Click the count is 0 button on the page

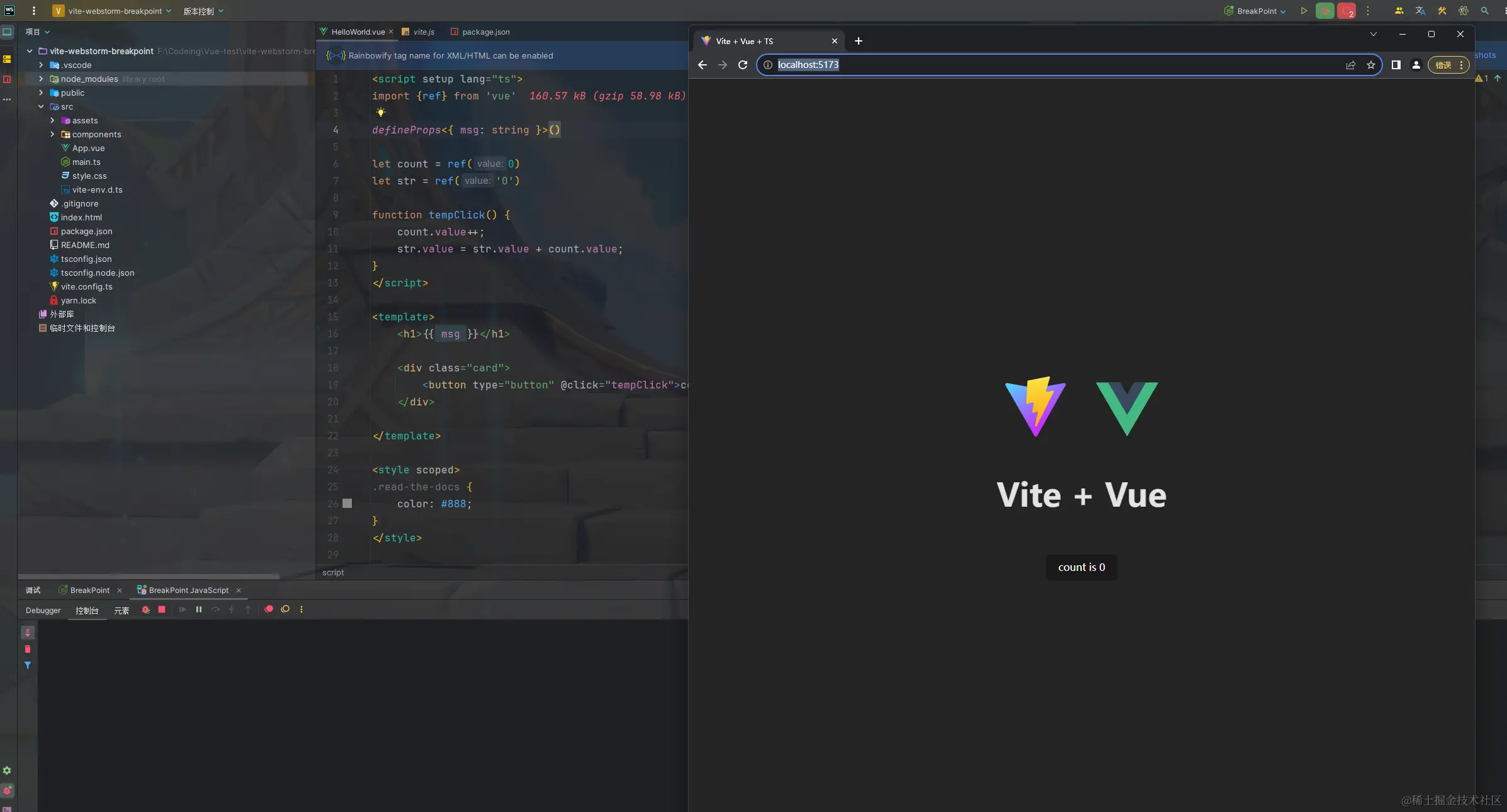1080,567
